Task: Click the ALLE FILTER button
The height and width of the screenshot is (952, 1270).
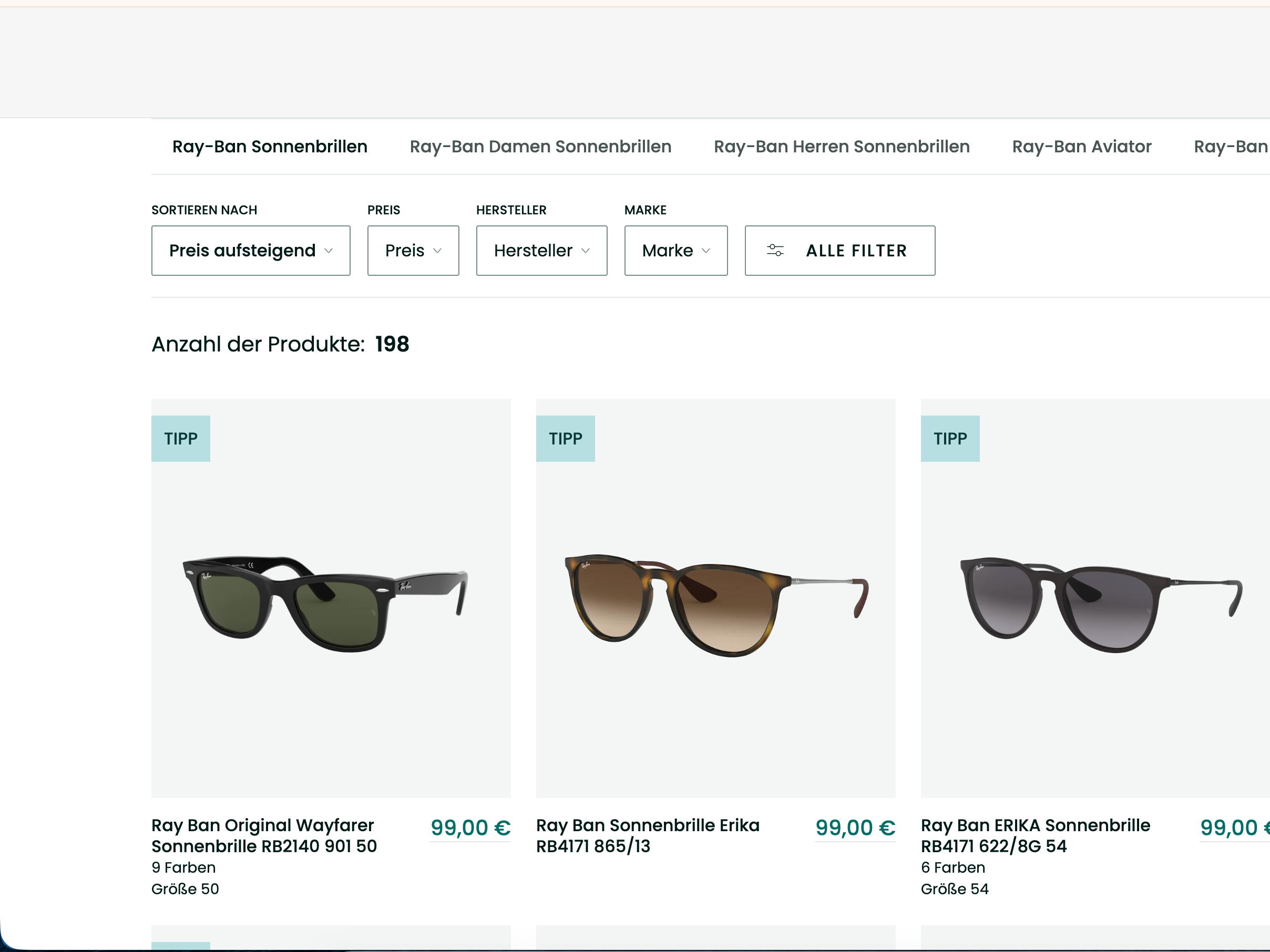Action: tap(840, 251)
